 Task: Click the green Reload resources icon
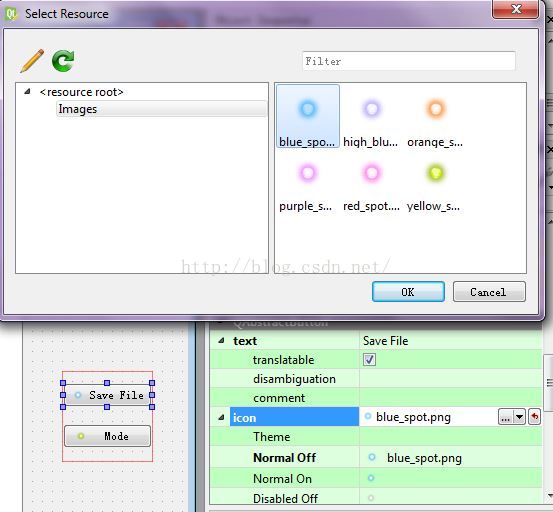click(x=63, y=61)
